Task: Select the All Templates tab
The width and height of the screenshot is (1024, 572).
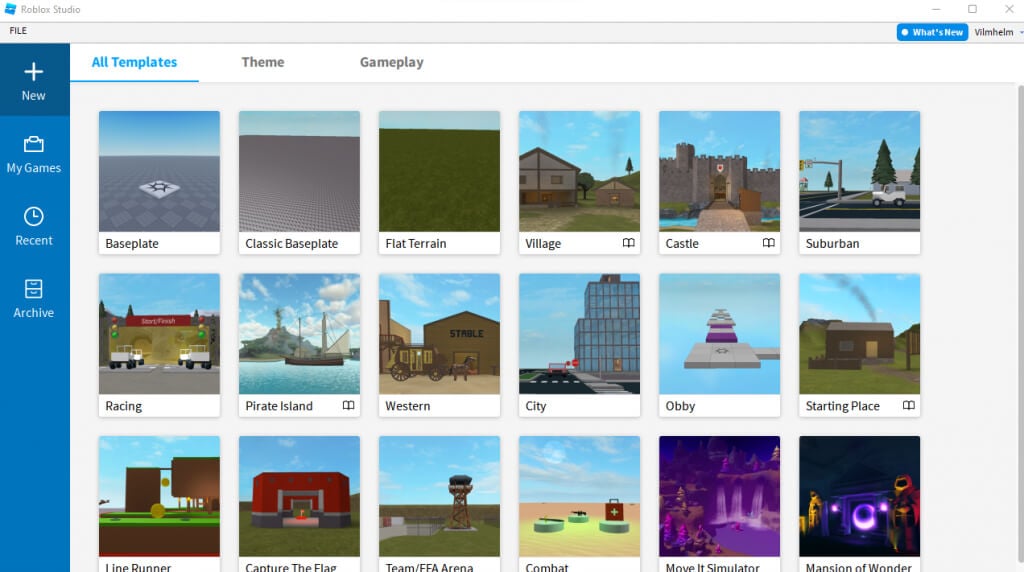Action: (x=134, y=62)
